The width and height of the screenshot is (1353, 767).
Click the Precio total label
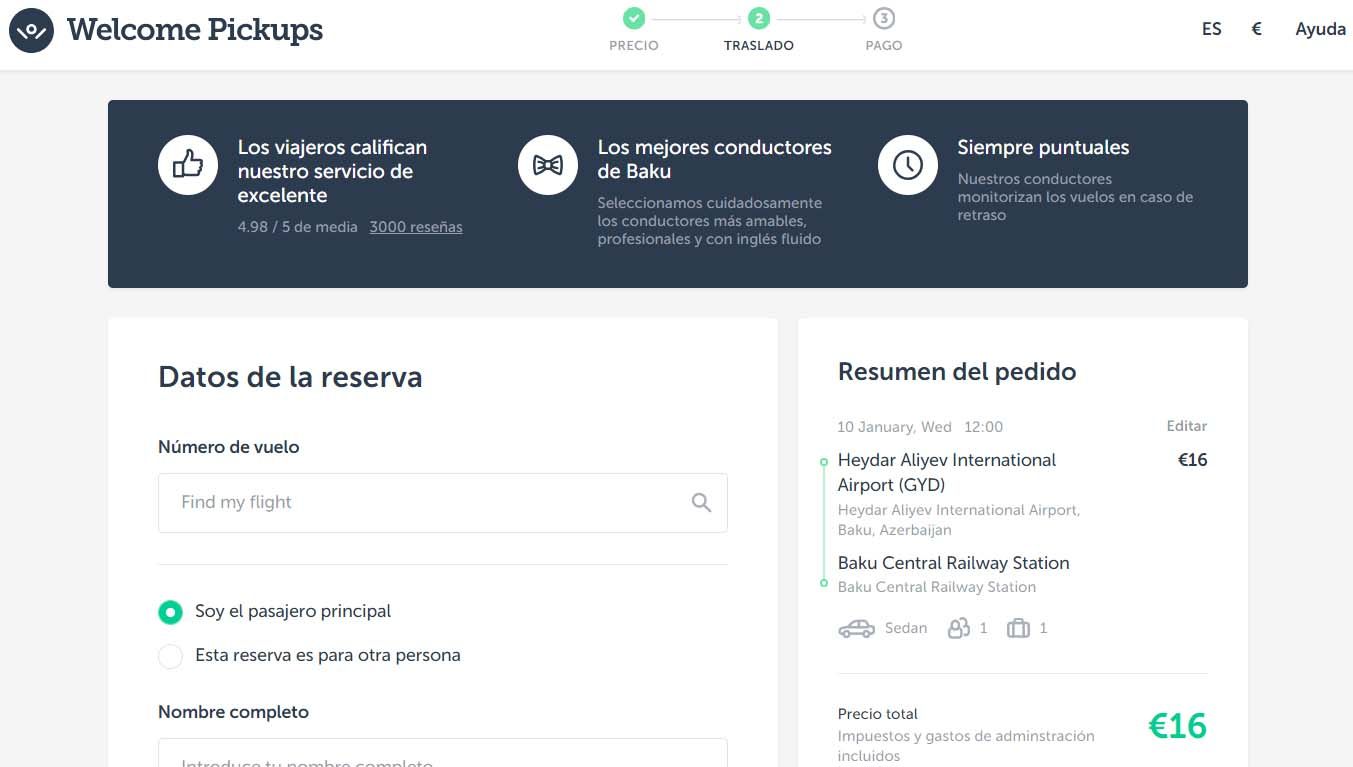point(878,714)
